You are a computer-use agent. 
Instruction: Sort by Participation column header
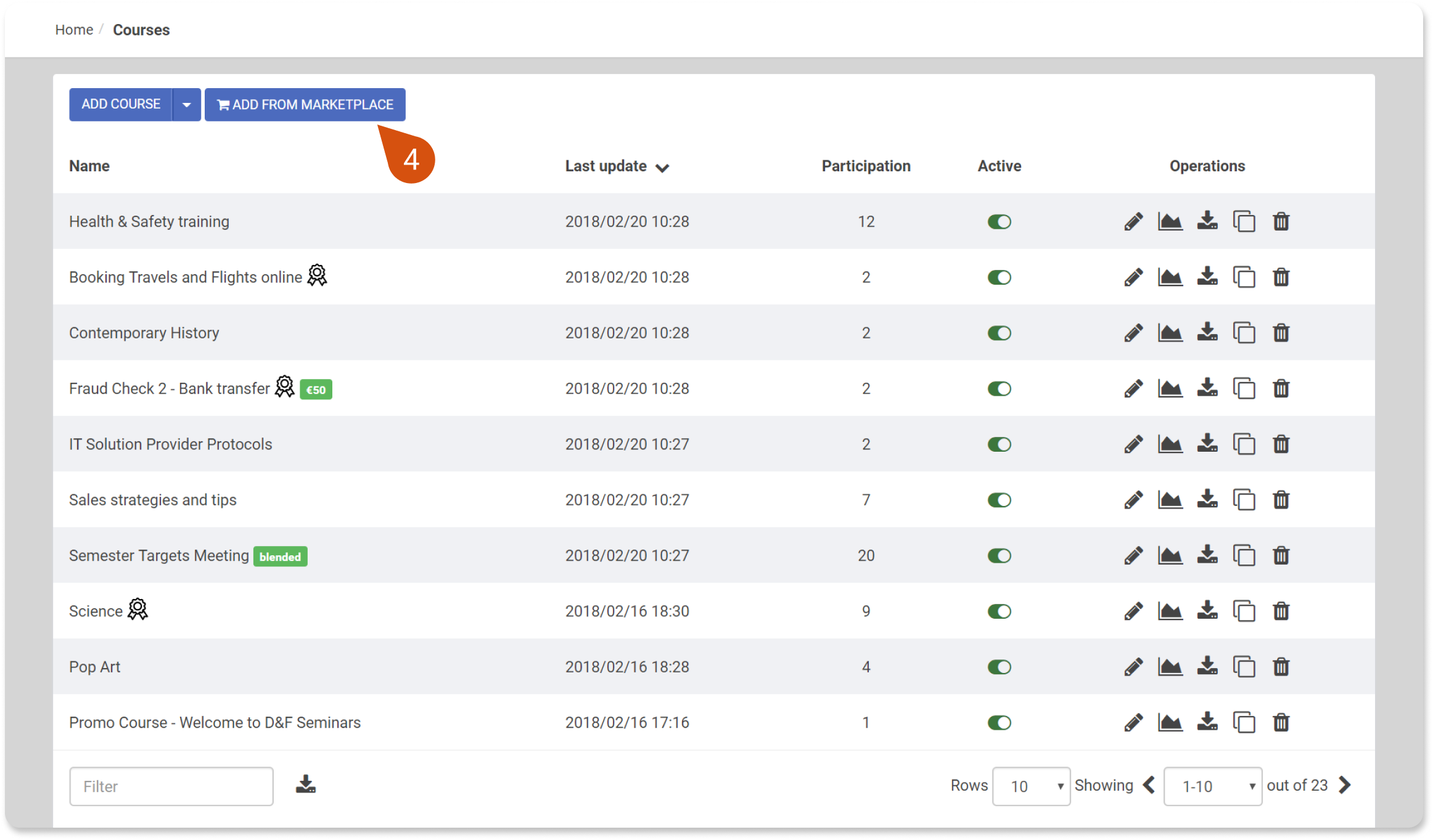click(866, 166)
